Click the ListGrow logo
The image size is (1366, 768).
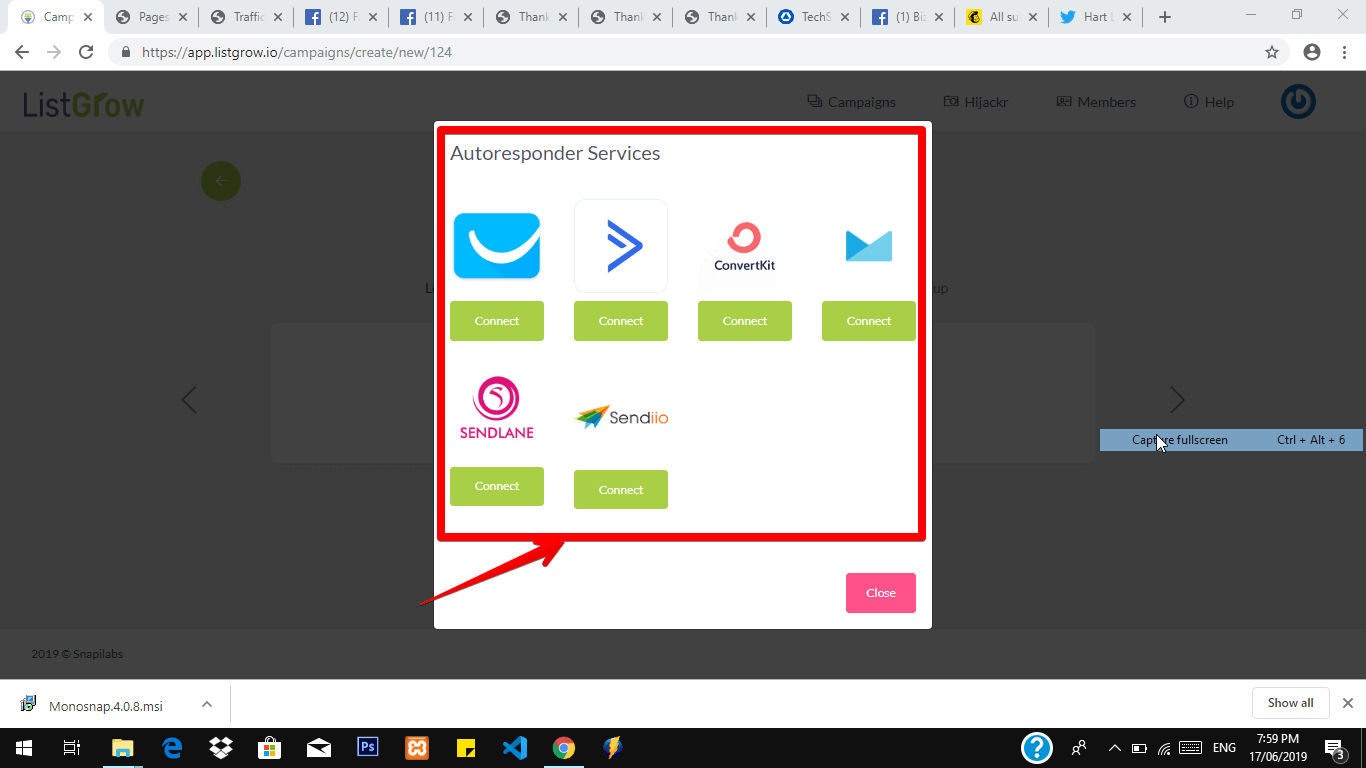84,104
